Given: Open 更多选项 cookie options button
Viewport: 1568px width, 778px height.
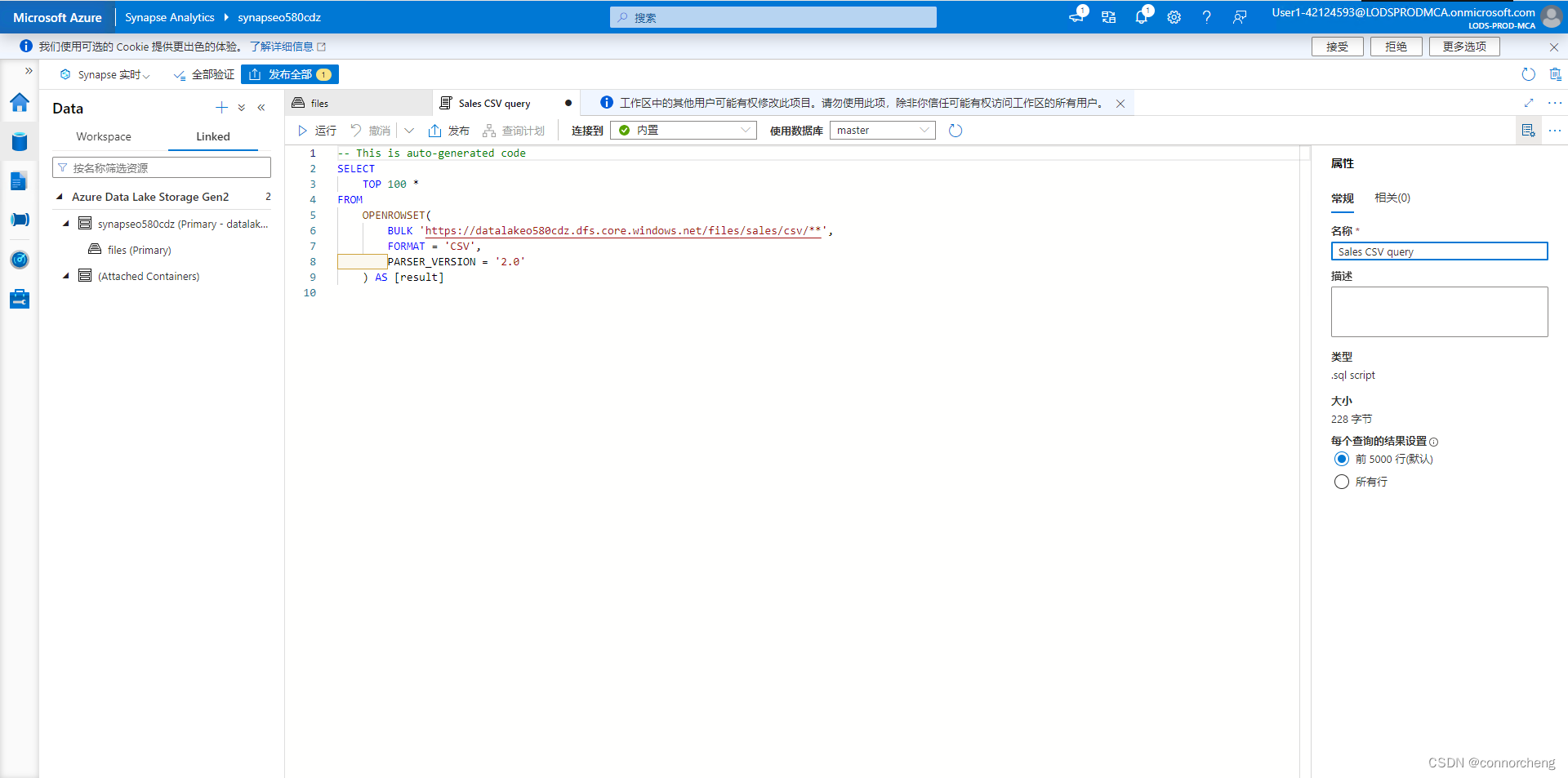Looking at the screenshot, I should click(x=1464, y=47).
